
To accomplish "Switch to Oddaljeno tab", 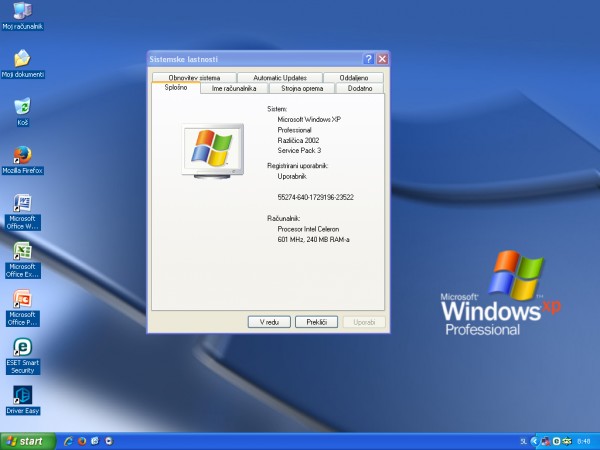I will coord(354,77).
